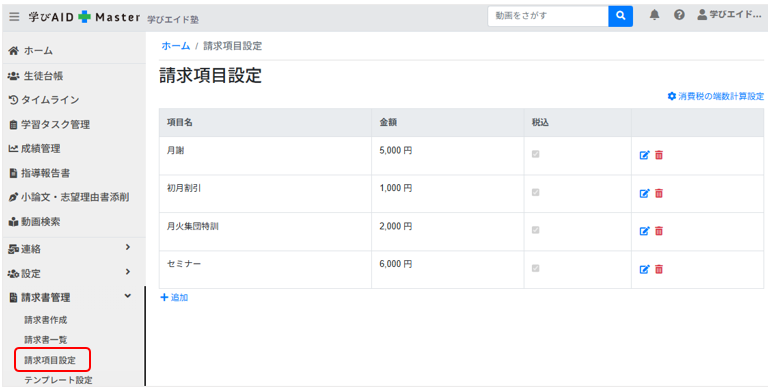Open the notifications bell icon
The width and height of the screenshot is (768, 390).
point(654,15)
